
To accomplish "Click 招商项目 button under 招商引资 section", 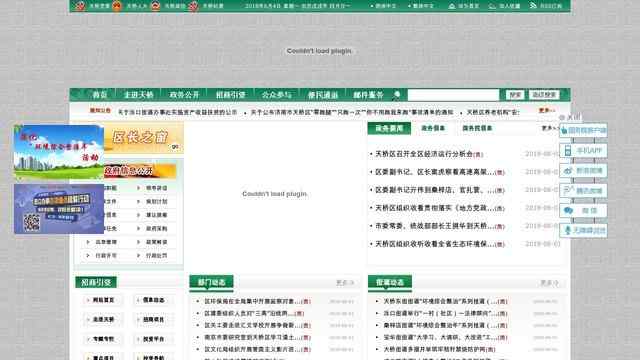I will click(153, 319).
